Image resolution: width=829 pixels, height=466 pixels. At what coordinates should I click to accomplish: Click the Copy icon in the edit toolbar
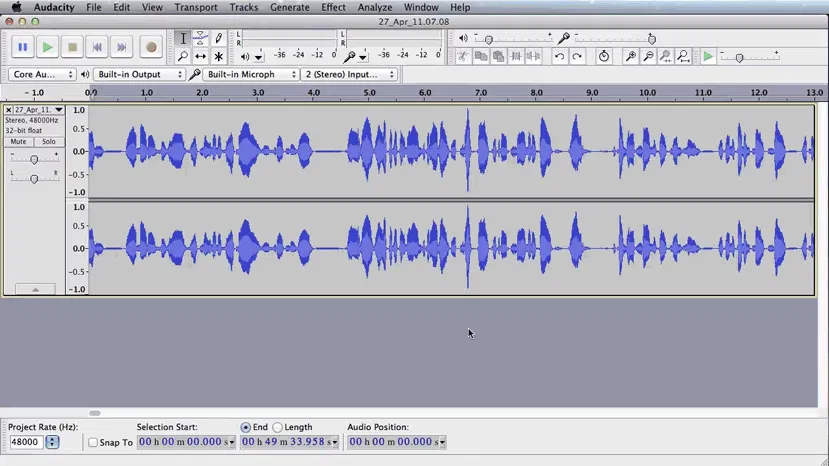(481, 56)
